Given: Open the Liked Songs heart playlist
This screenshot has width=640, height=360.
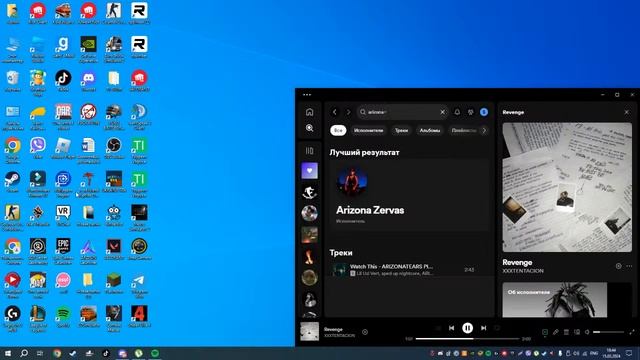Looking at the screenshot, I should click(309, 171).
